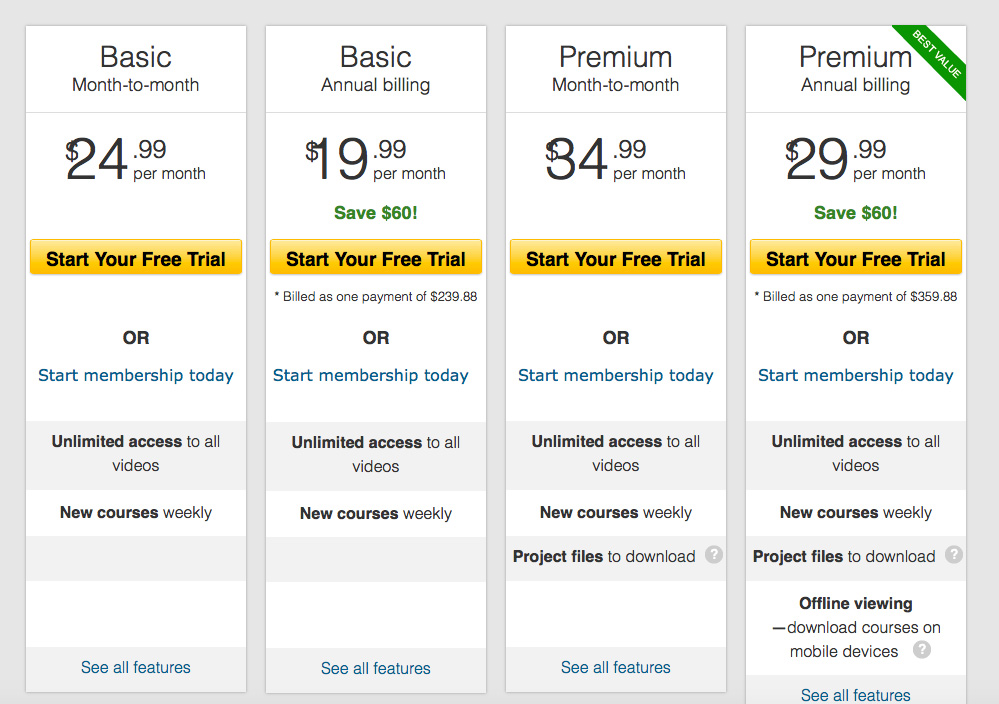Click help icon beside Premium annual Project files

(x=953, y=555)
